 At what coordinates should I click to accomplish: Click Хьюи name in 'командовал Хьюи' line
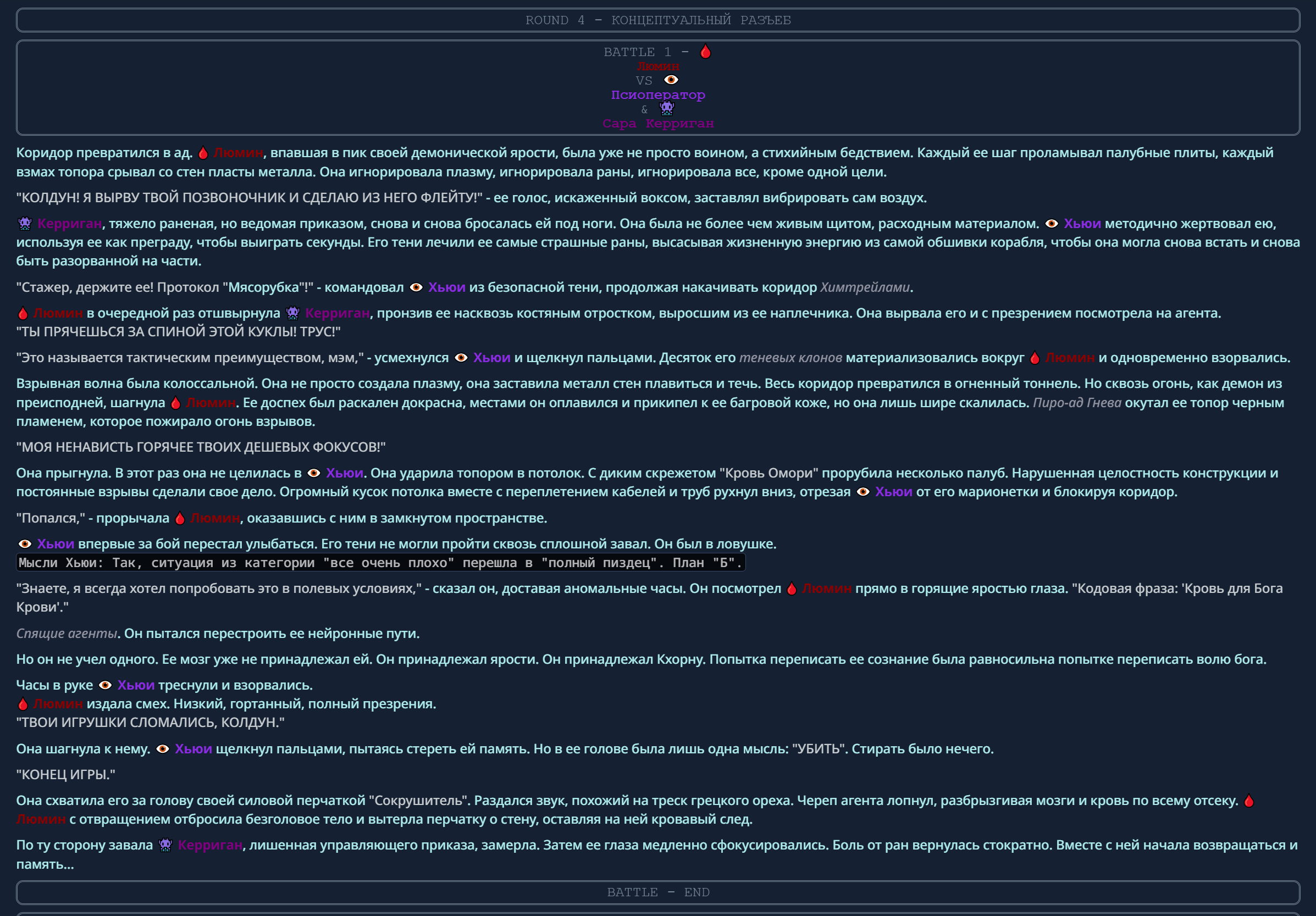point(446,287)
